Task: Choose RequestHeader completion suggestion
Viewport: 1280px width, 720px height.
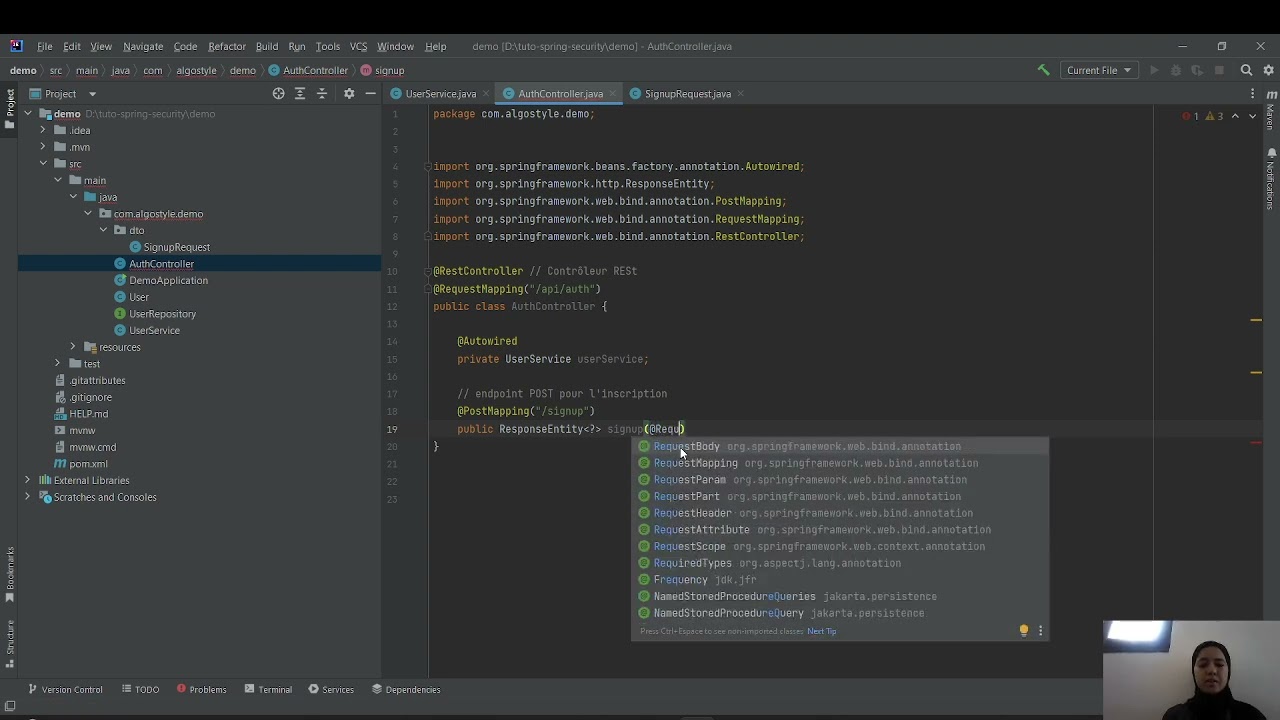Action: [x=840, y=513]
